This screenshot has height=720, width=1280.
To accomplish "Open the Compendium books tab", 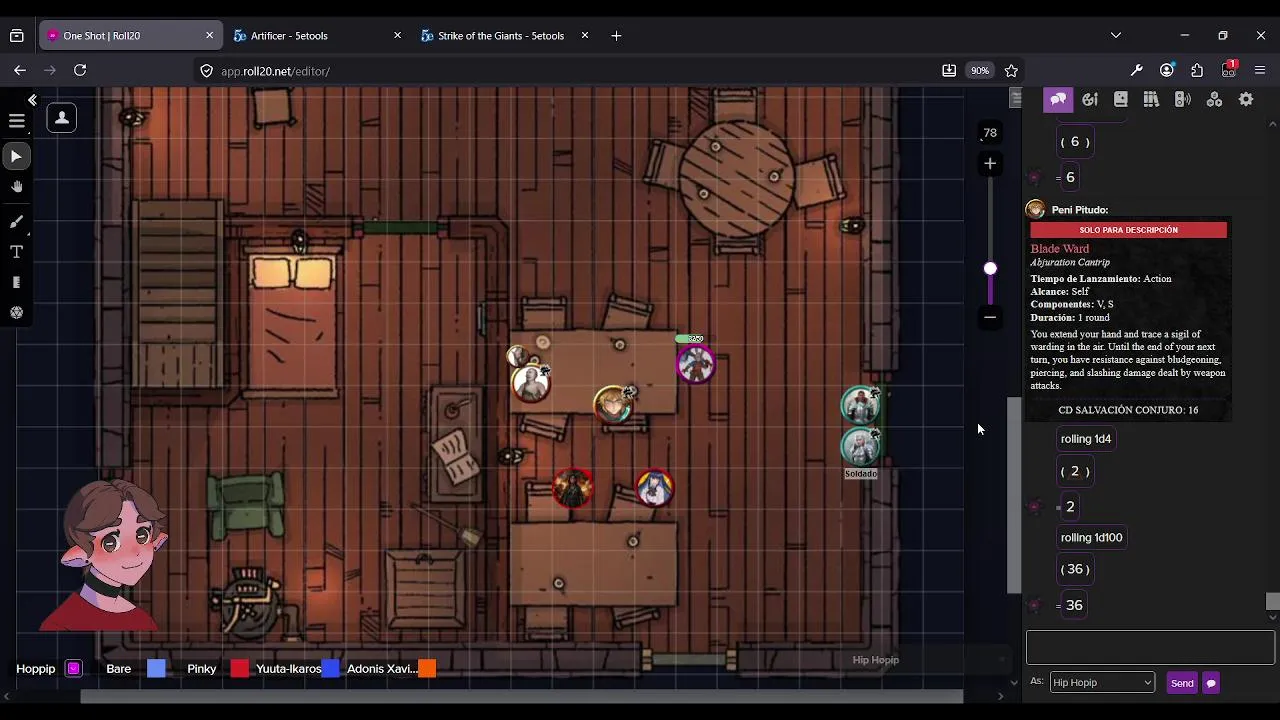I will tap(1151, 99).
